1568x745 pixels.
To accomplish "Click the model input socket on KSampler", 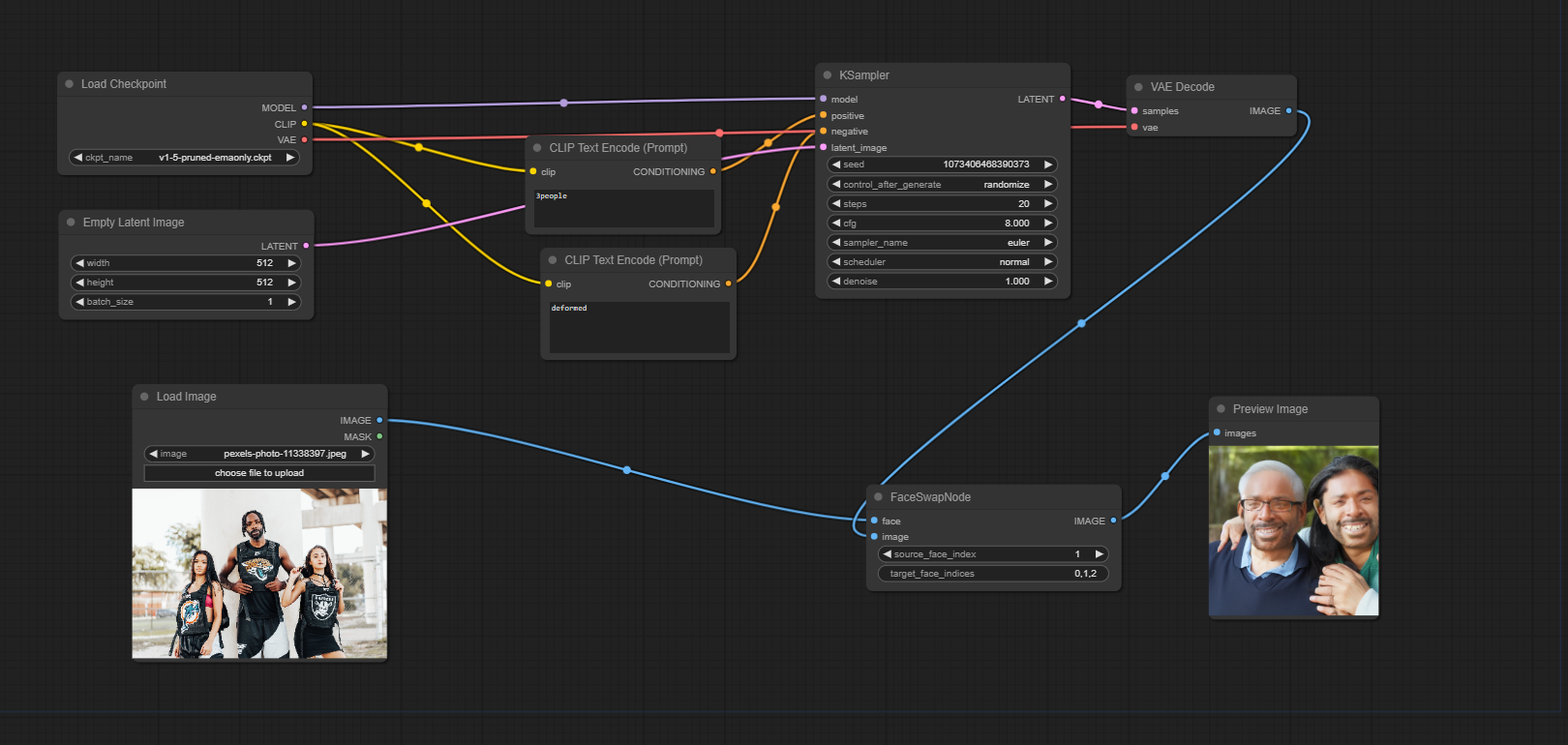I will [x=823, y=99].
